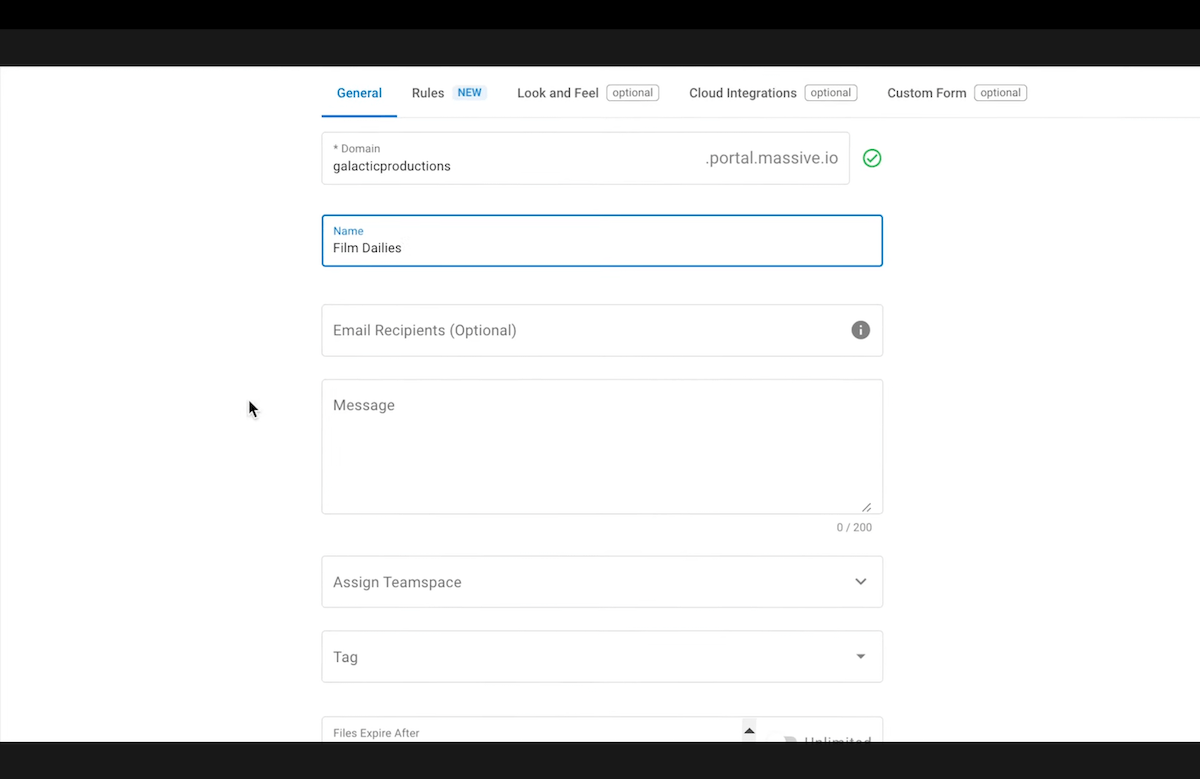Click the Name field containing Film Dailies
1200x779 pixels.
tap(602, 241)
